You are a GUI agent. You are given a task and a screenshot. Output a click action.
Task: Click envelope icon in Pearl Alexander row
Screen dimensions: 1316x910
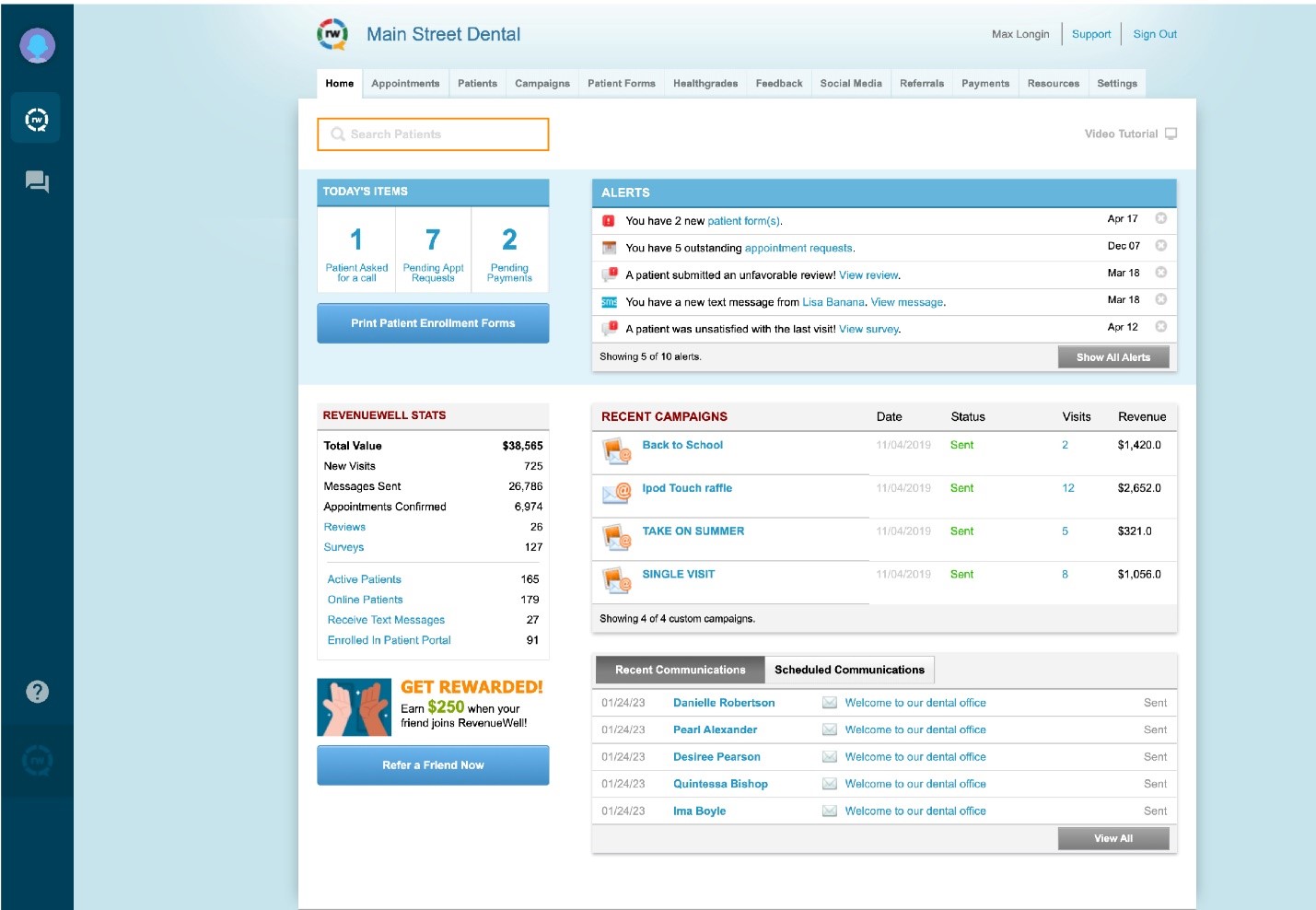point(830,729)
